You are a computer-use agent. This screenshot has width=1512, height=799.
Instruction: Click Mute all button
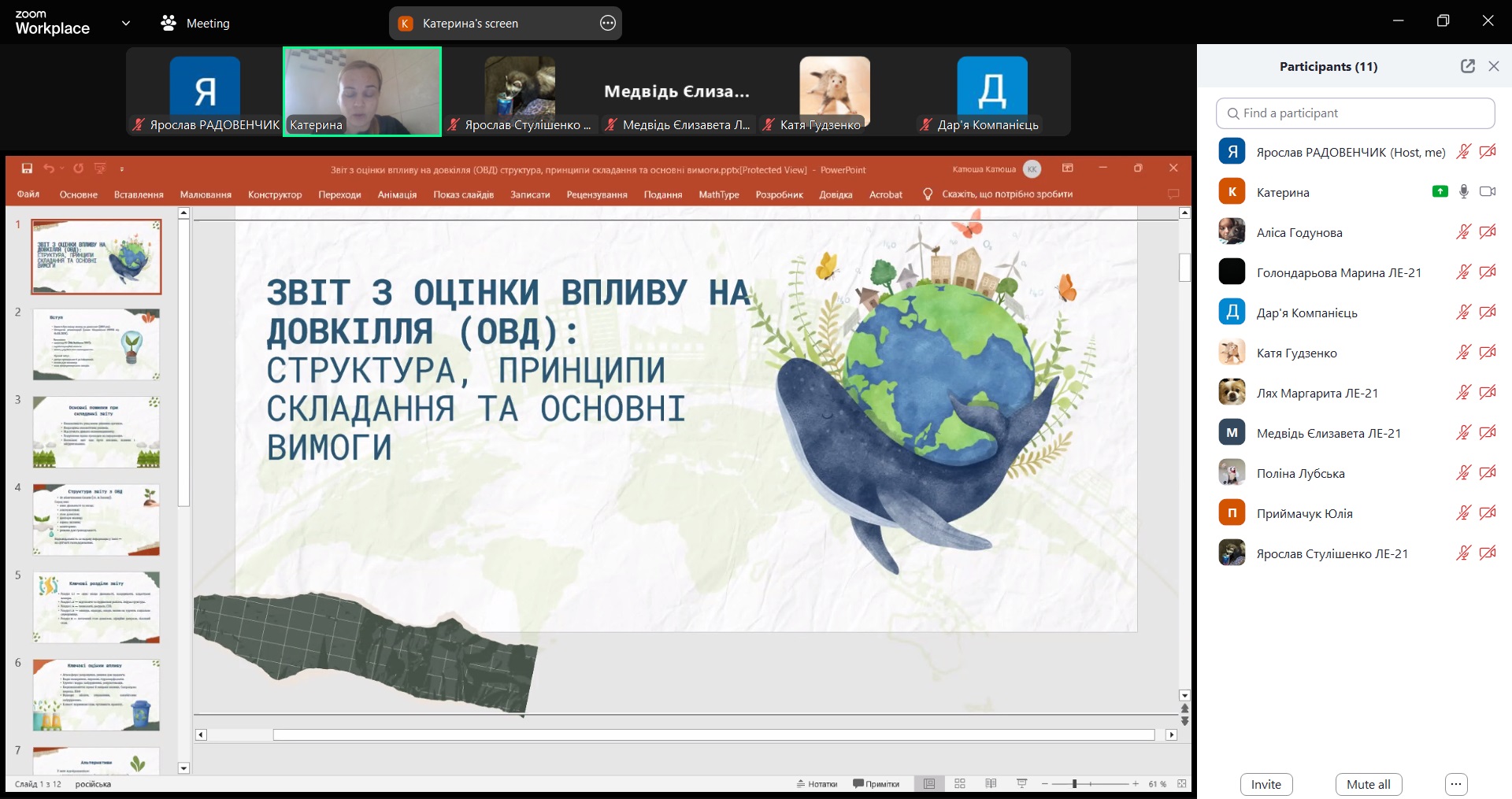[1369, 784]
